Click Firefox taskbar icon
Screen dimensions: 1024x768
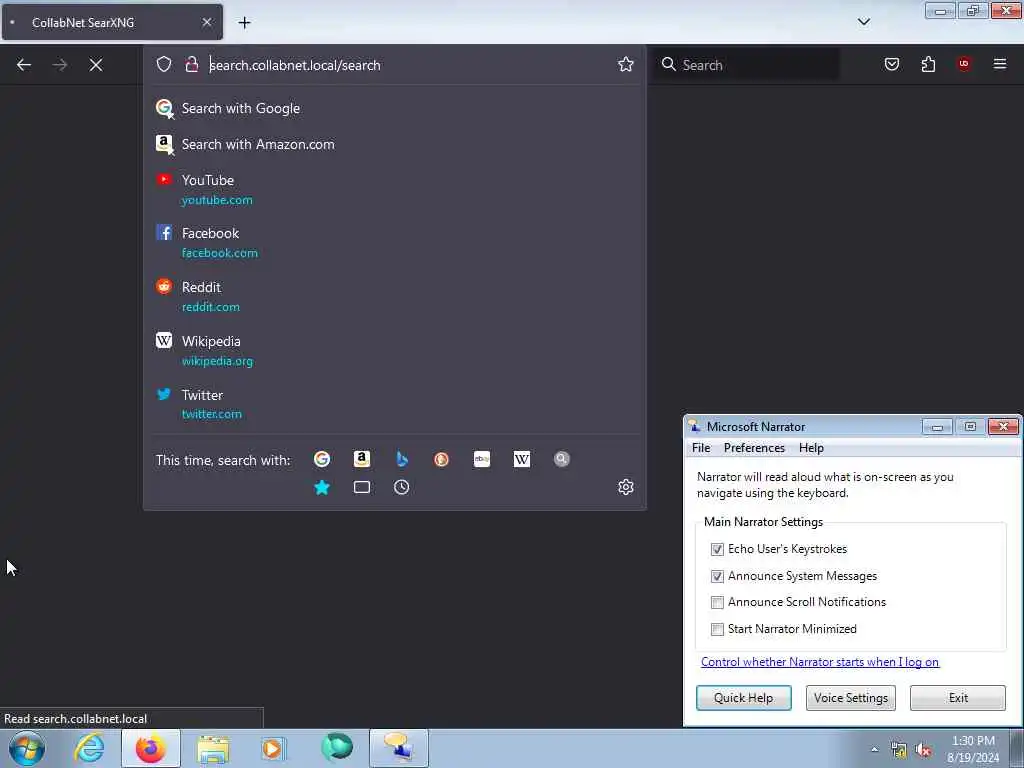point(150,748)
